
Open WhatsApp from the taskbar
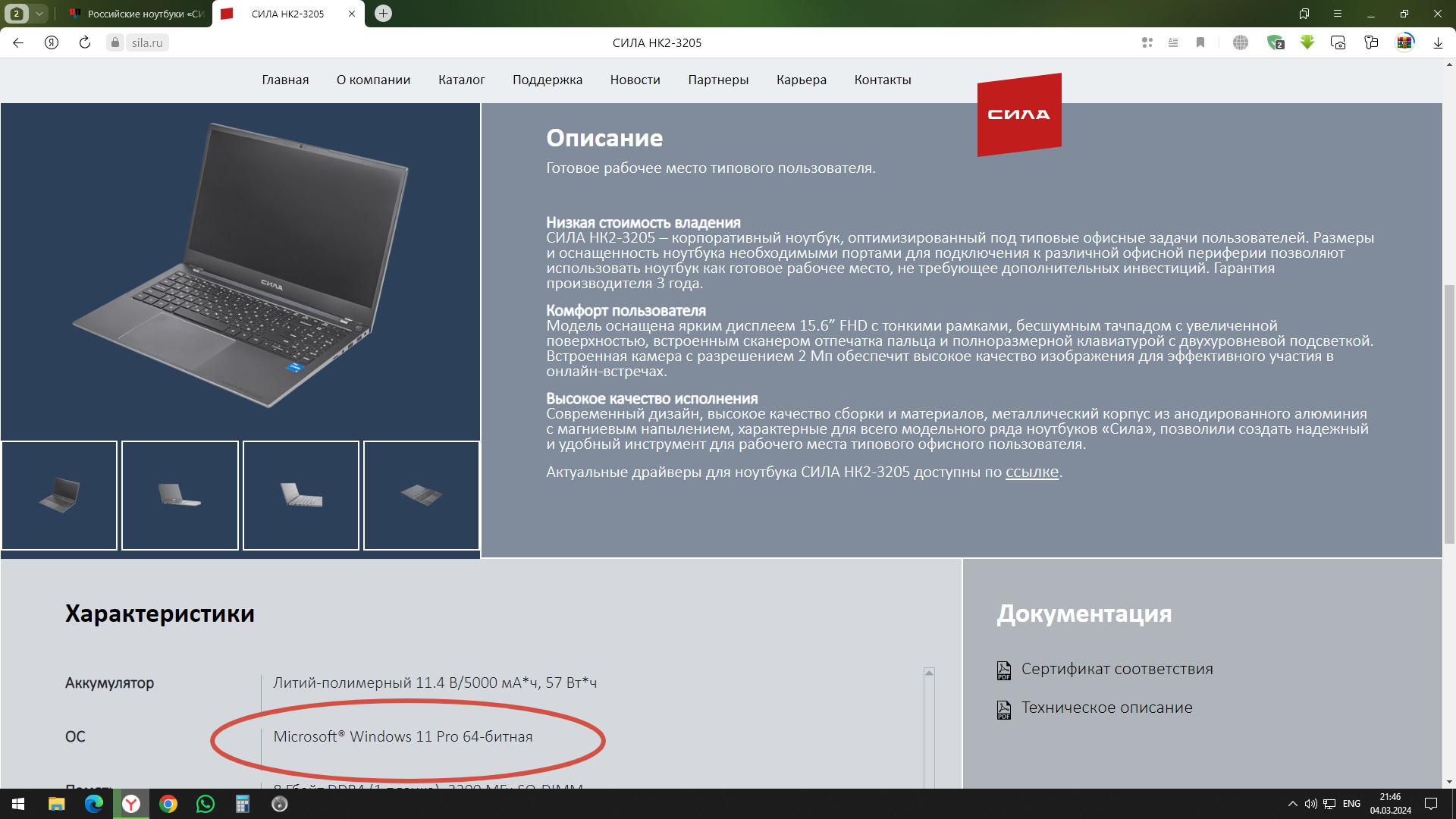pos(206,804)
